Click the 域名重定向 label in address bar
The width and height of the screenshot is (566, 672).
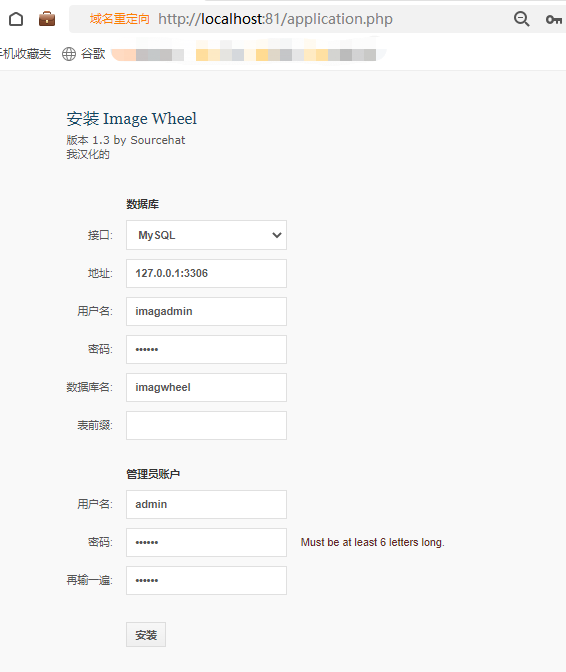click(x=120, y=19)
